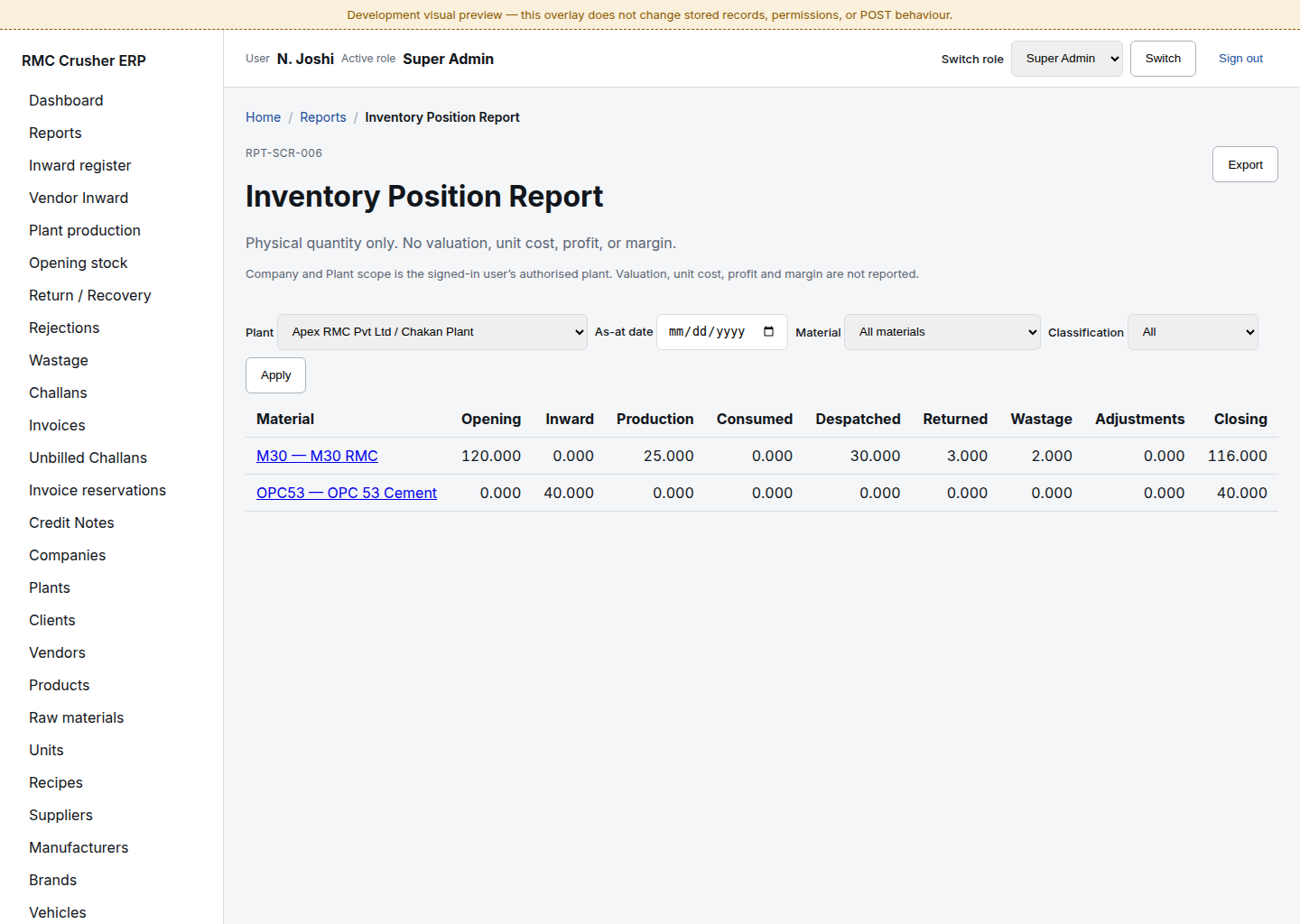The width and height of the screenshot is (1300, 924).
Task: Export the inventory report
Action: 1245,164
